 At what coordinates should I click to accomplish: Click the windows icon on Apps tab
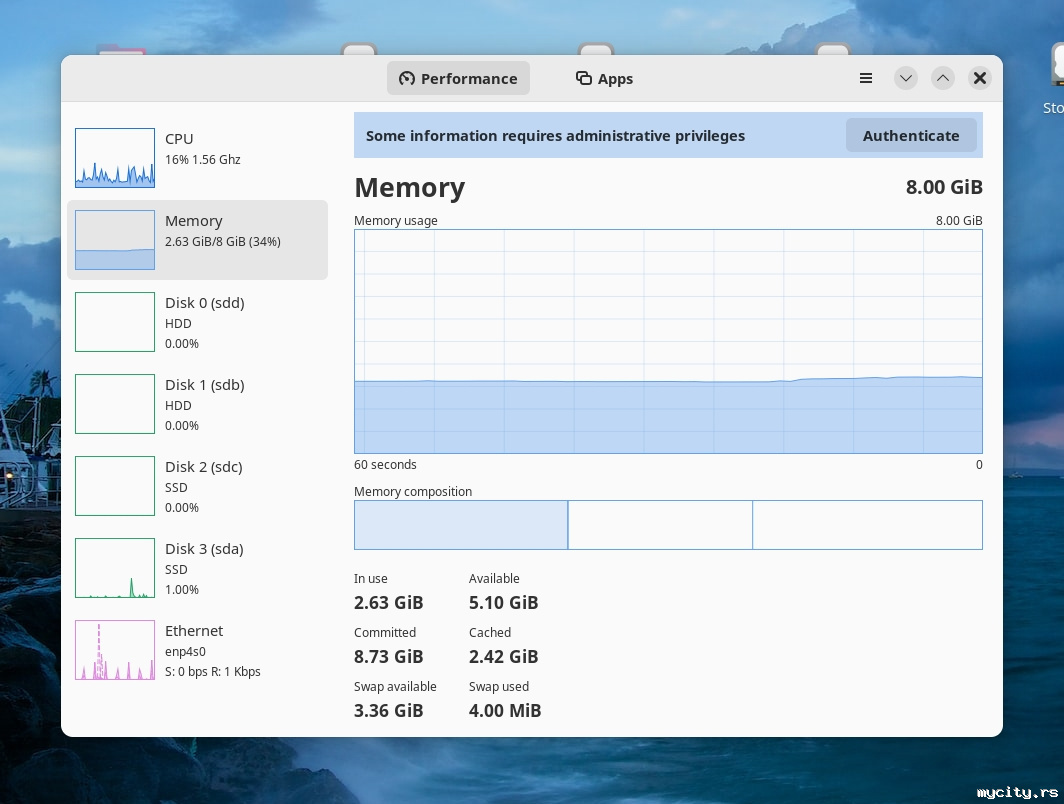[x=584, y=78]
